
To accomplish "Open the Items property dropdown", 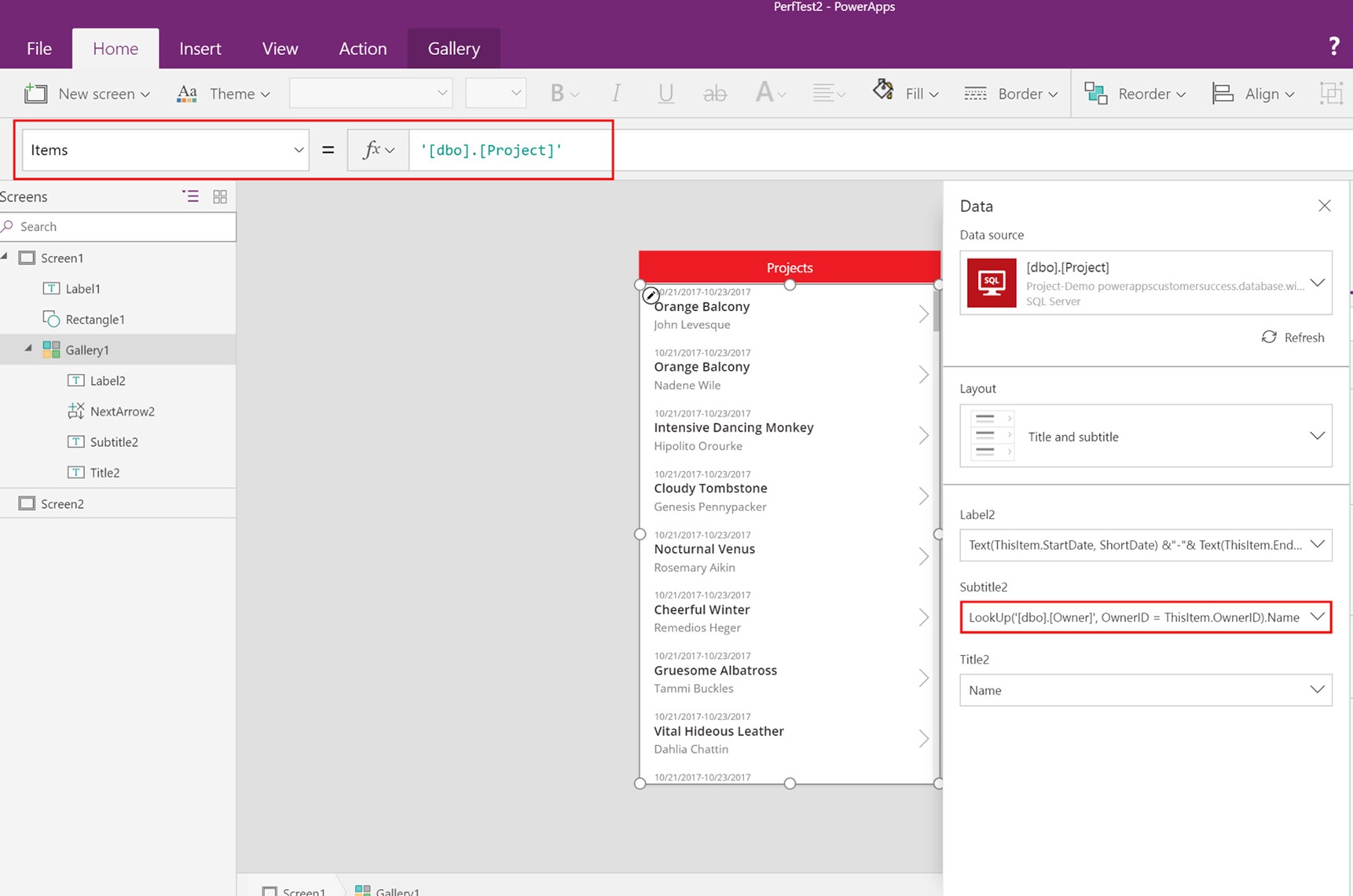I will pos(298,149).
